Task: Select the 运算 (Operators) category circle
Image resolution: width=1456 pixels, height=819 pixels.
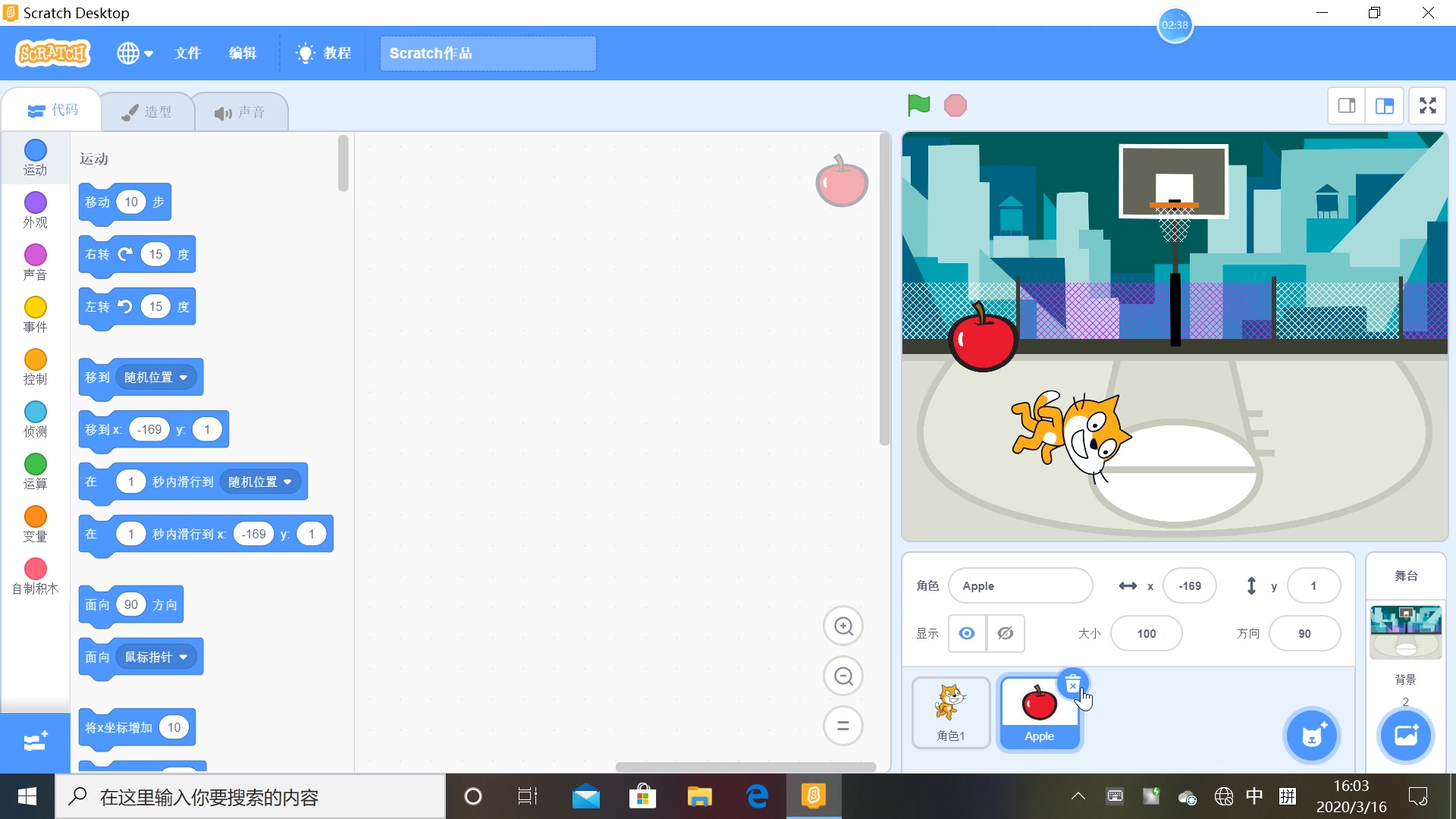Action: (x=36, y=464)
